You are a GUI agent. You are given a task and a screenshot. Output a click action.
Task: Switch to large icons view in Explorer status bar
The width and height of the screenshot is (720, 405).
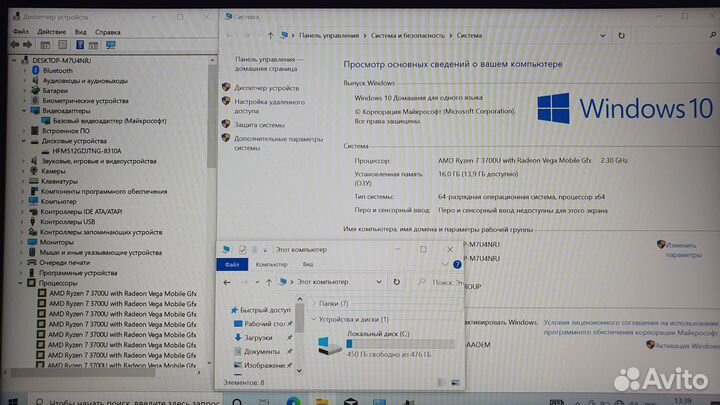tap(455, 382)
